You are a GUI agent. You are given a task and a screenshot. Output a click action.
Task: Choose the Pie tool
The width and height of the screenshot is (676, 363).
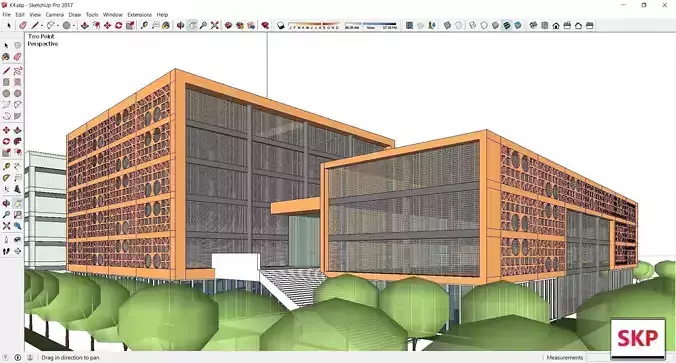17,116
